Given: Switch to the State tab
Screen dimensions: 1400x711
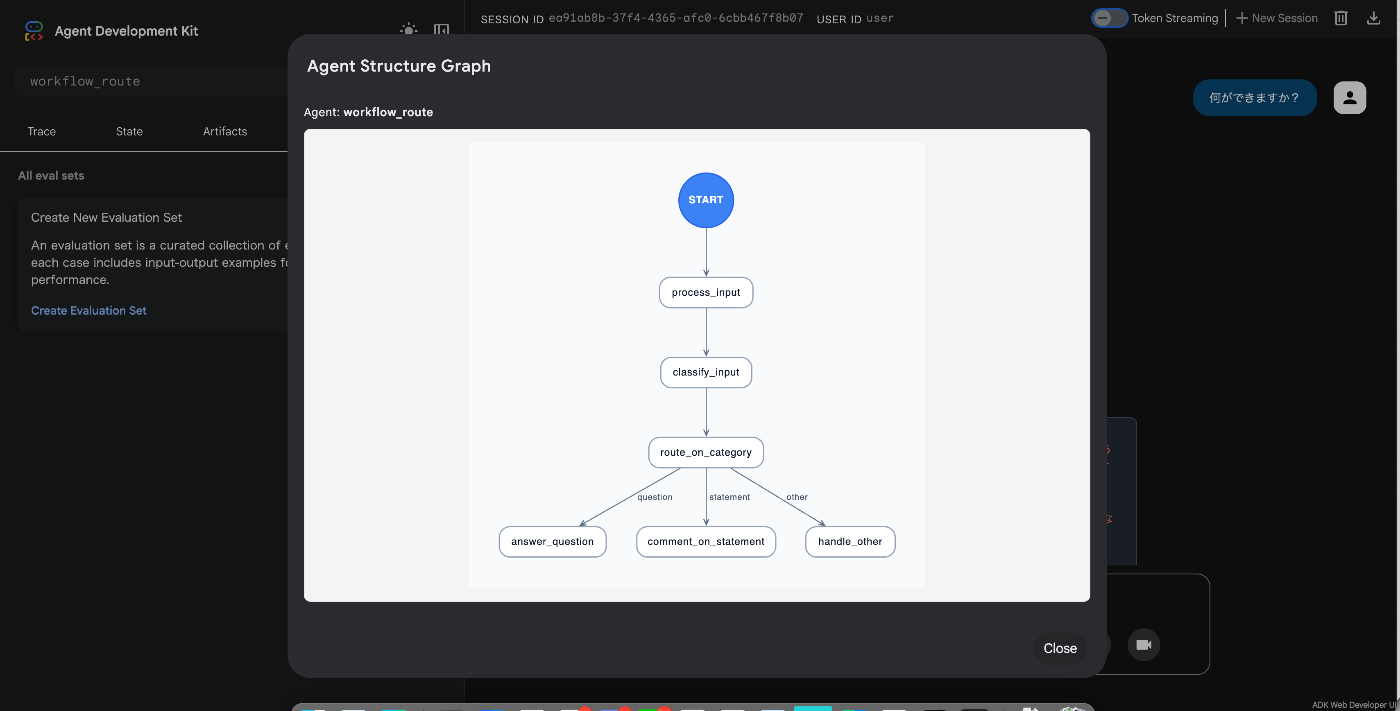Looking at the screenshot, I should [x=129, y=131].
